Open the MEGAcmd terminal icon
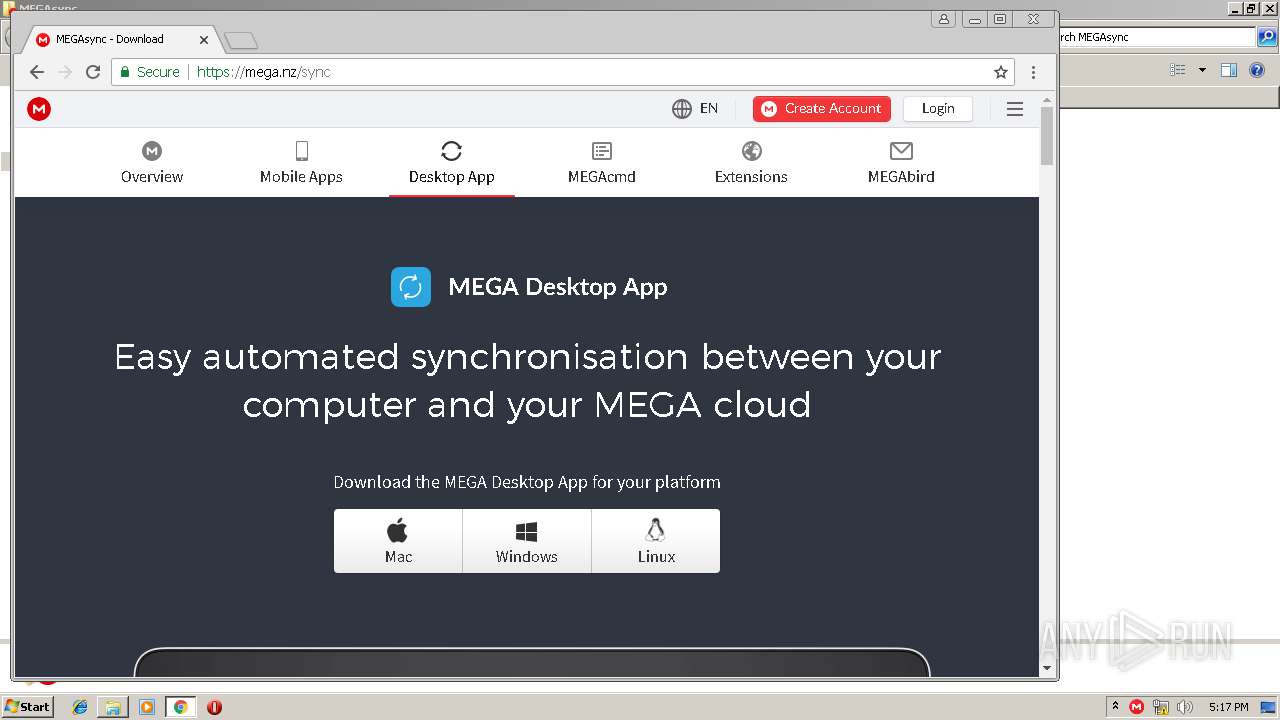The width and height of the screenshot is (1280, 720). coord(602,151)
